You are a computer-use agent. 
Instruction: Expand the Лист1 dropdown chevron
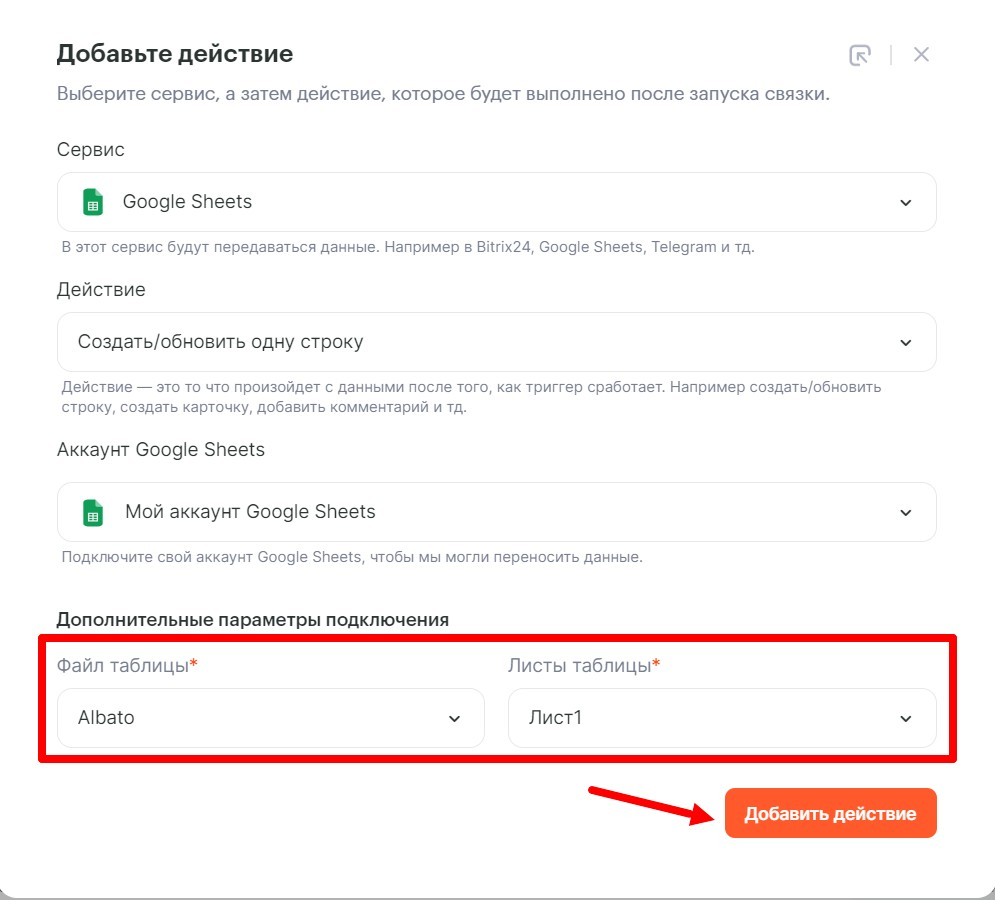[x=906, y=718]
